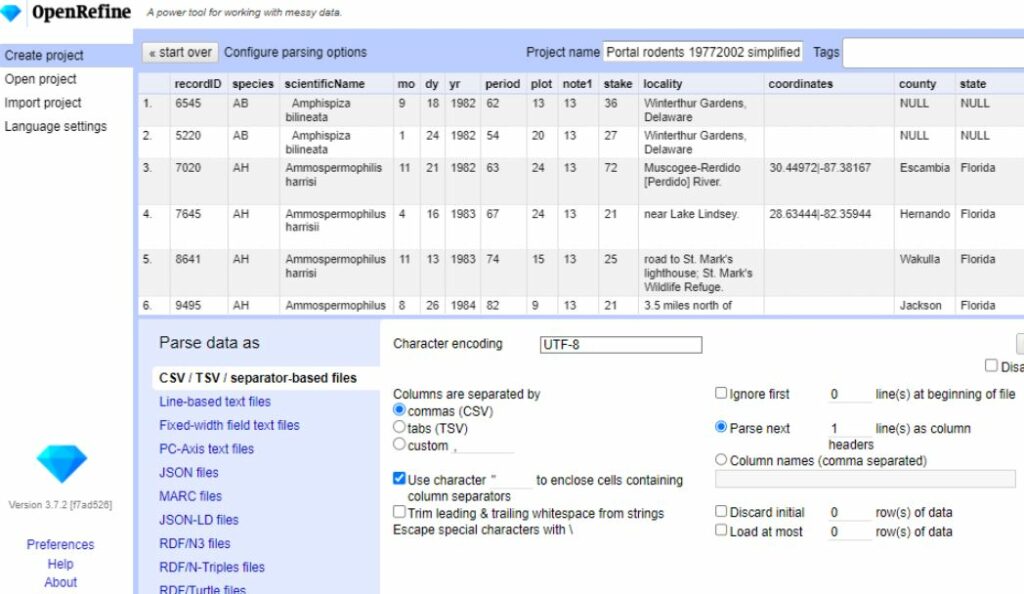Screen dimensions: 1024x594
Task: Select MARC files parser
Action: point(191,496)
